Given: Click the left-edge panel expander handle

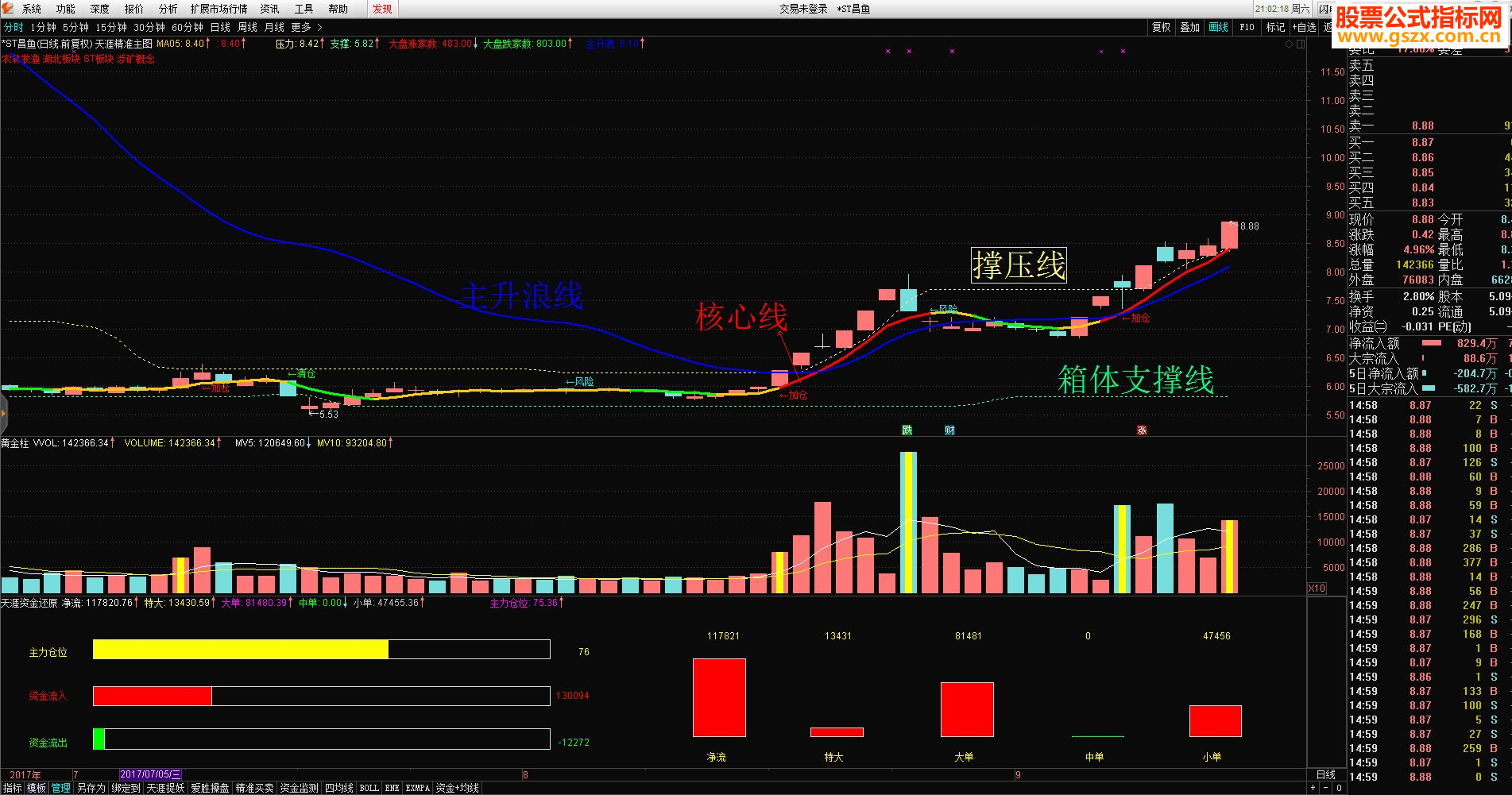Looking at the screenshot, I should 3,414.
